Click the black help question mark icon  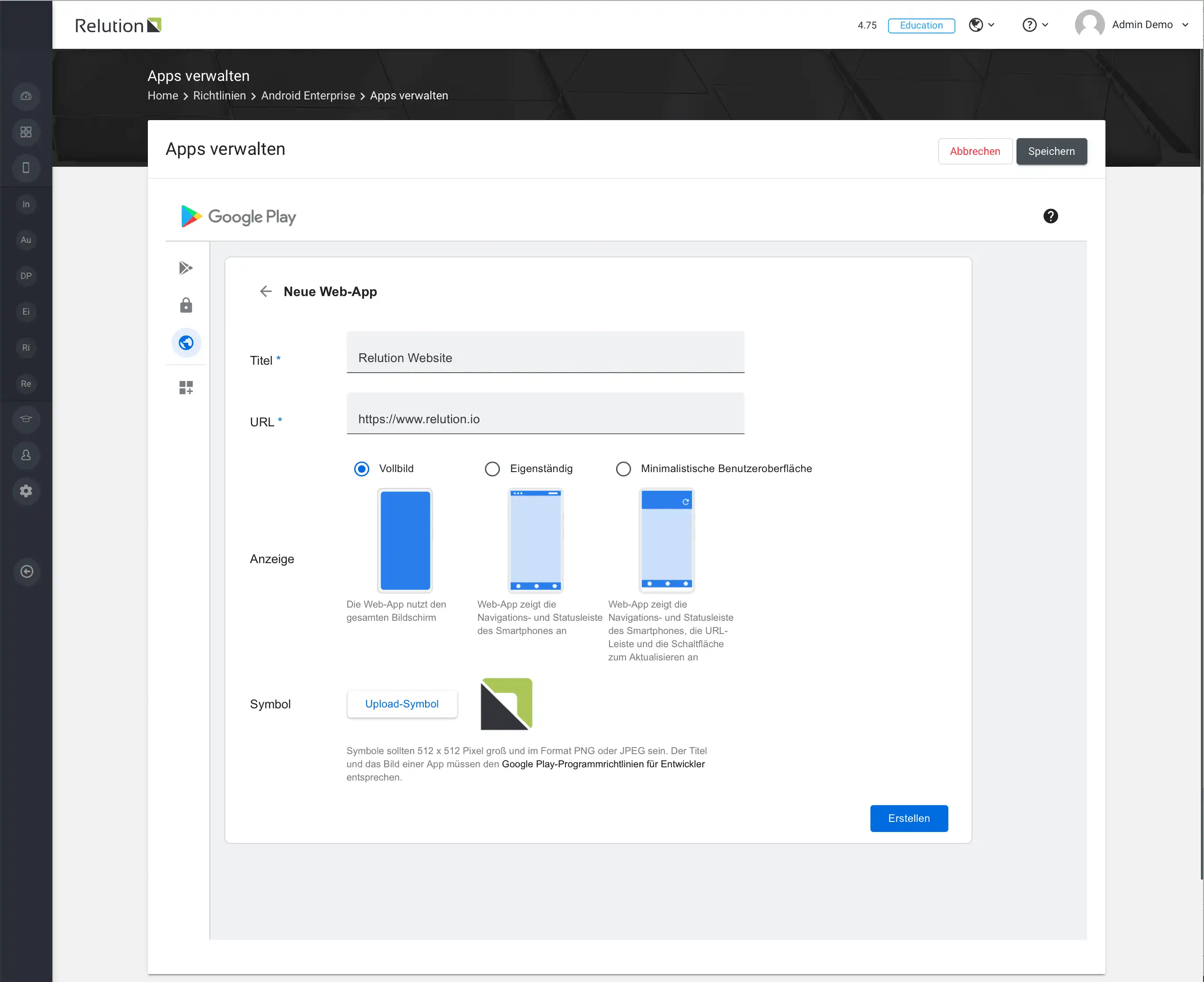click(x=1051, y=216)
